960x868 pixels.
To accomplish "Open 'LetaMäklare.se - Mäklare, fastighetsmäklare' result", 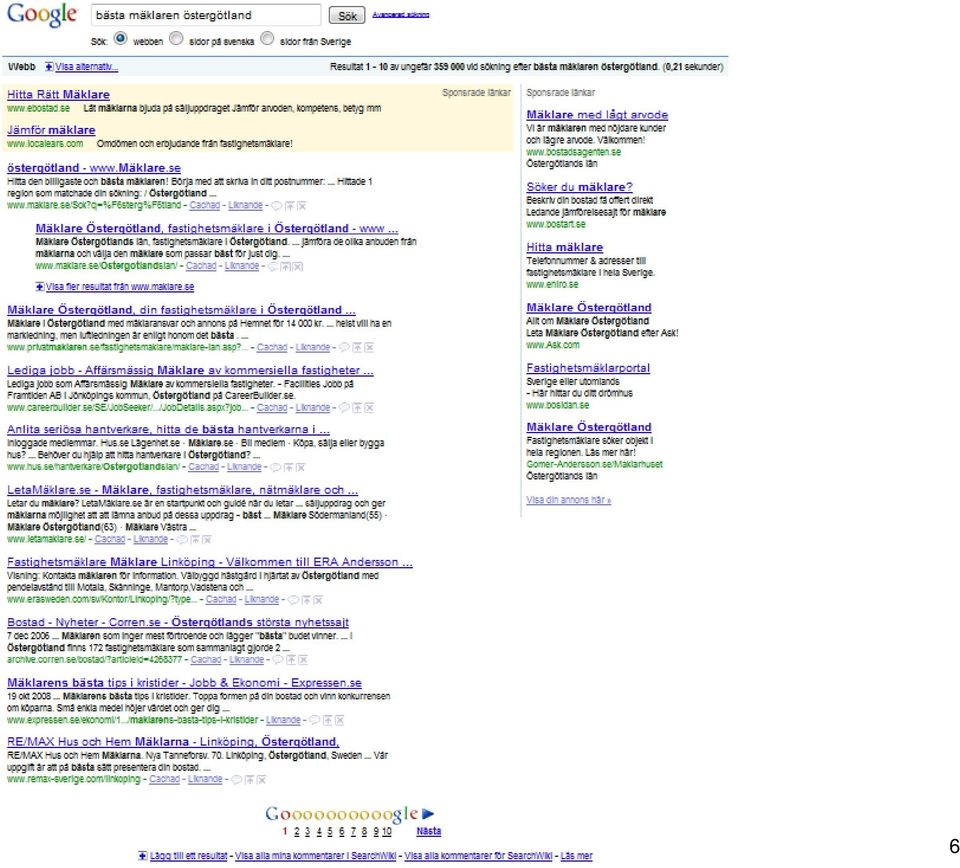I will tap(182, 490).
